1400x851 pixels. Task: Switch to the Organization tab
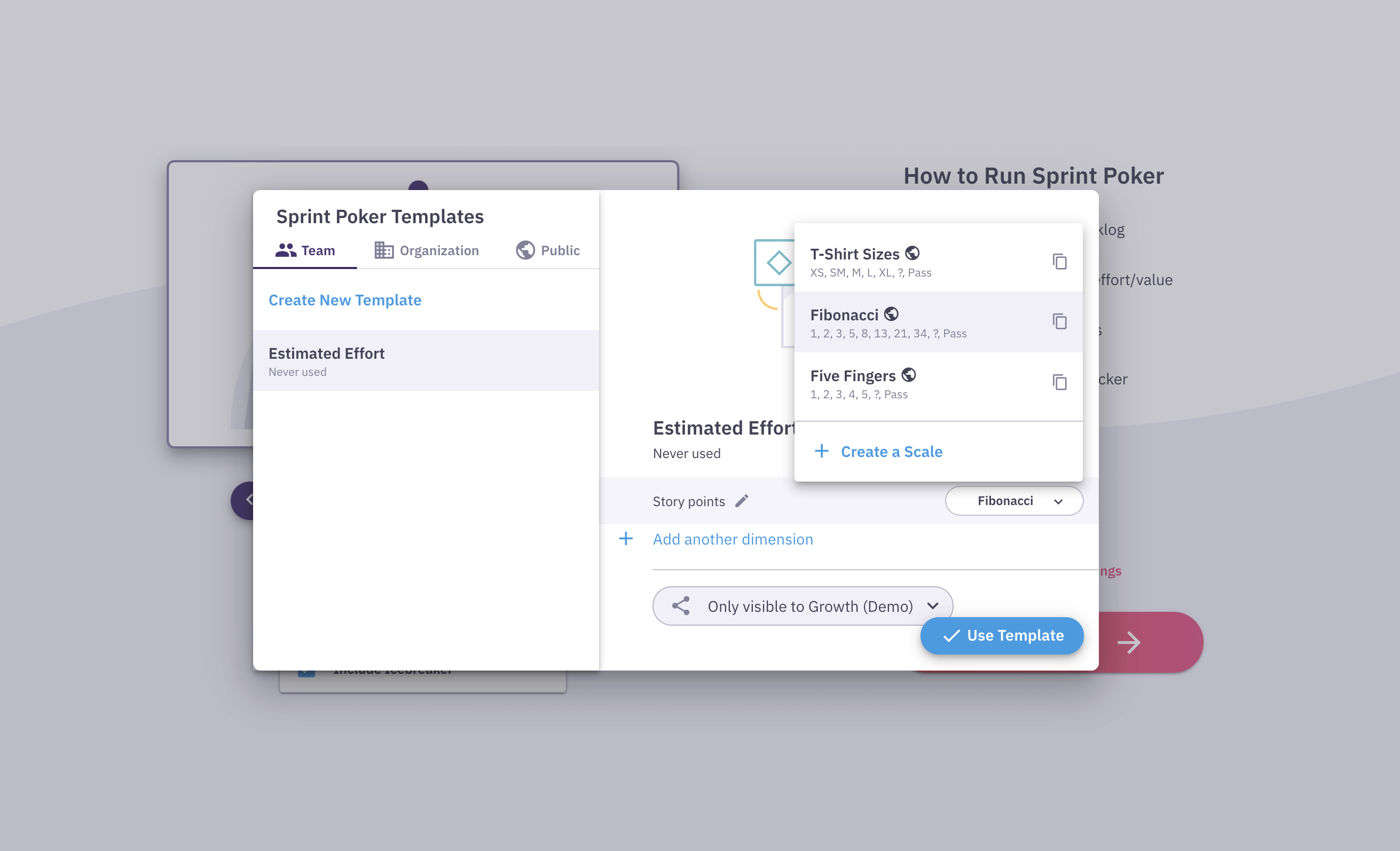click(x=426, y=250)
